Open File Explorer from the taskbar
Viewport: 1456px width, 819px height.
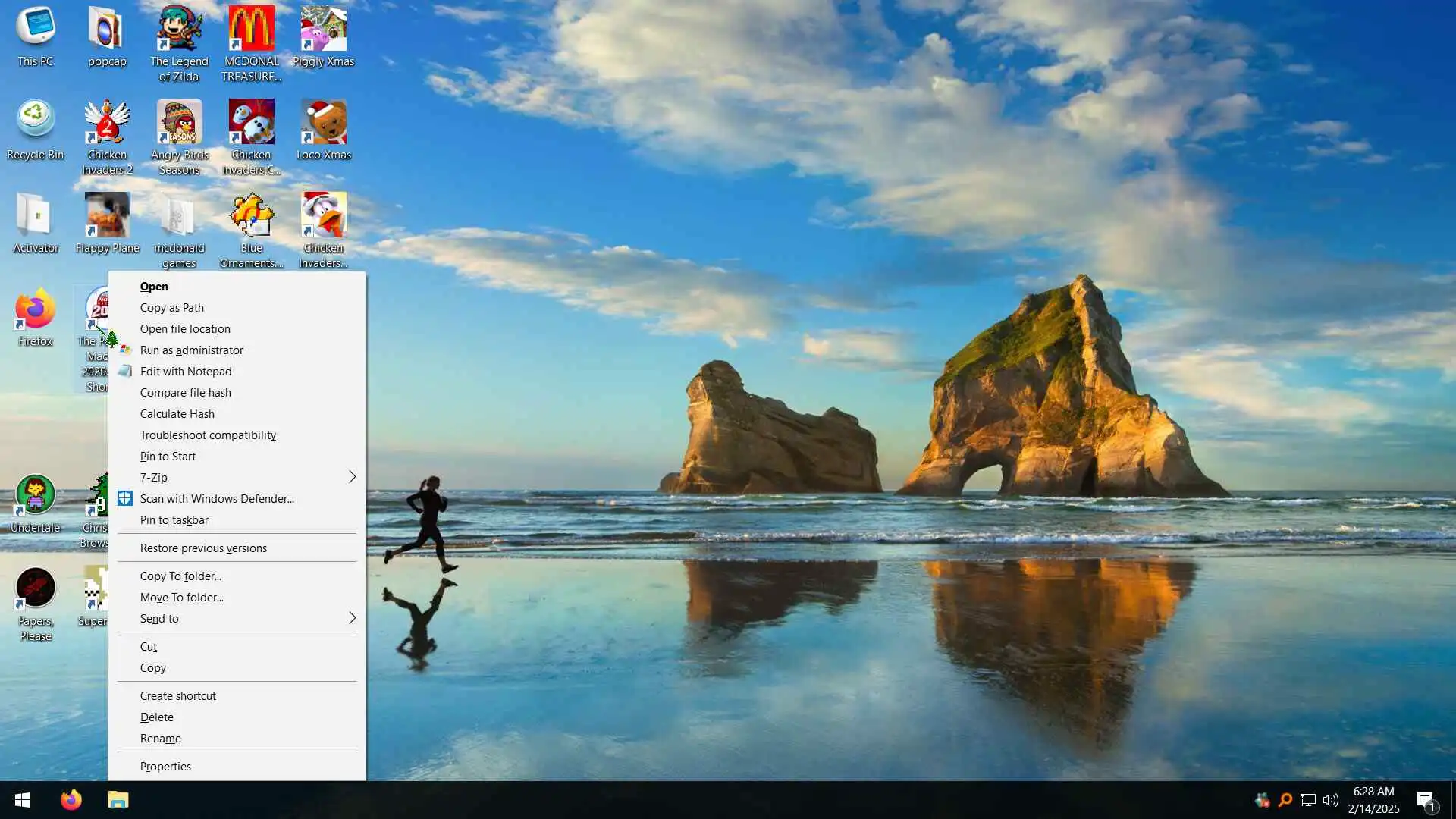tap(118, 800)
